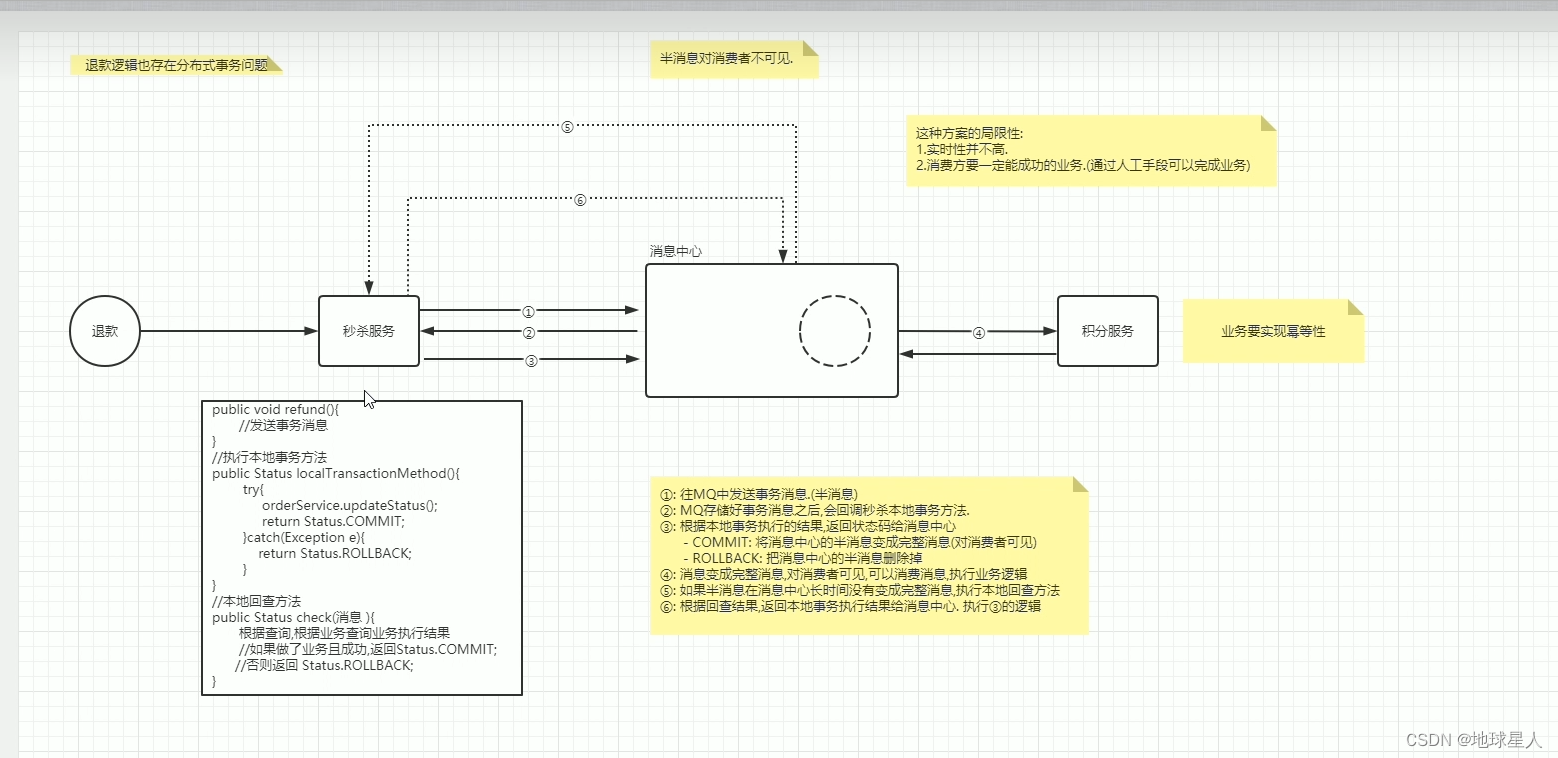This screenshot has width=1558, height=758.
Task: Click the public Status check(消息 ){ line
Action: click(293, 617)
